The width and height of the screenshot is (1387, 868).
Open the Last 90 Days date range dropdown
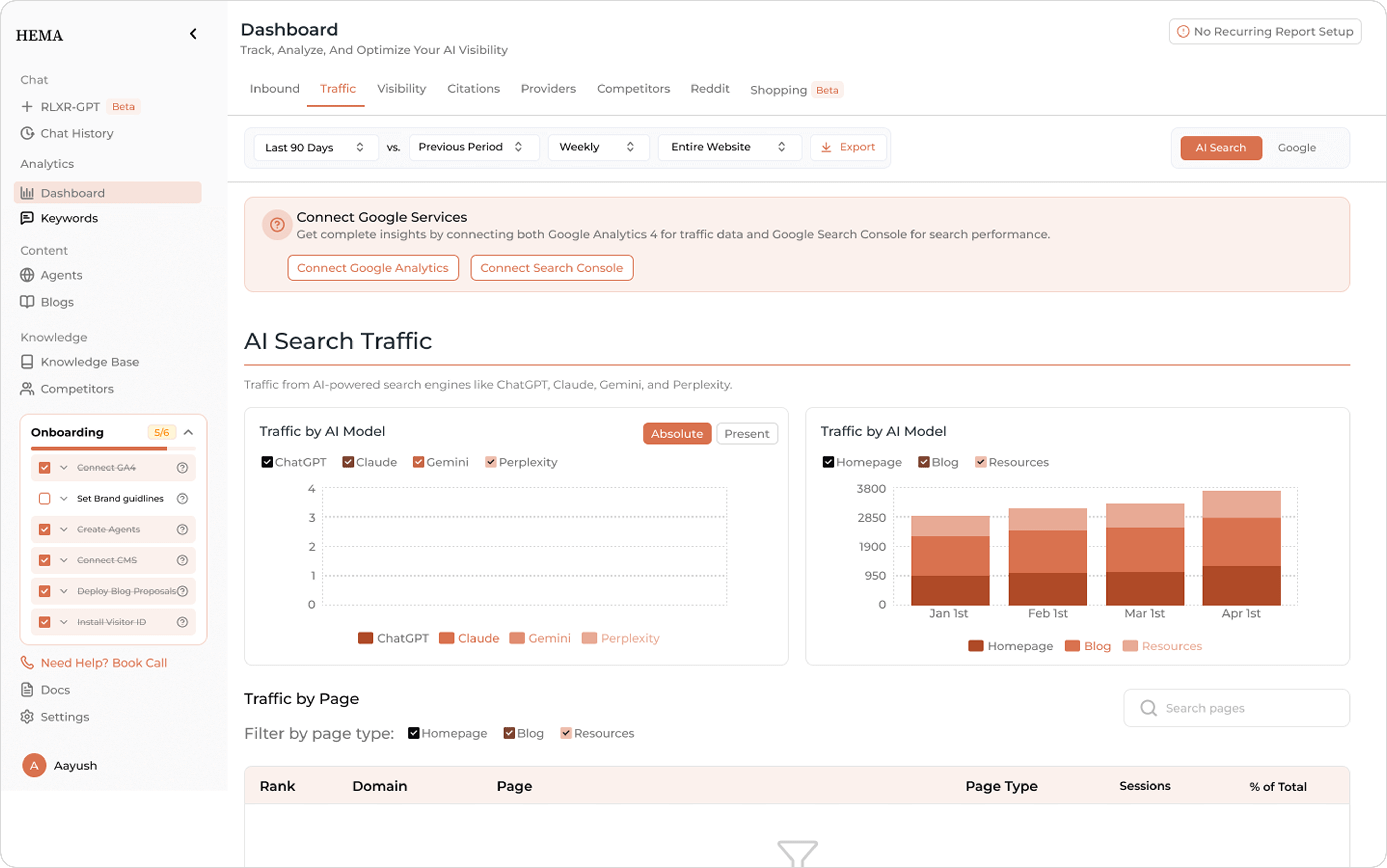[x=315, y=147]
